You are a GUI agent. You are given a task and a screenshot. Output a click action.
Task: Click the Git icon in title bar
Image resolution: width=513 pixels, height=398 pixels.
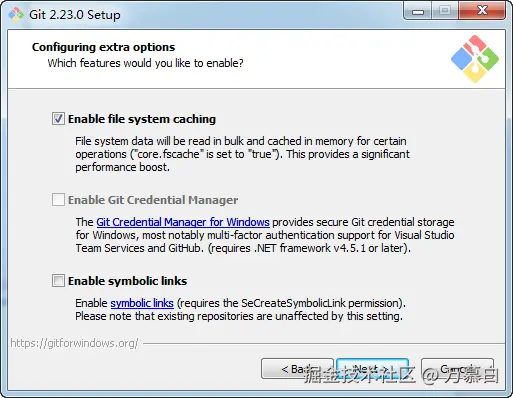point(16,15)
